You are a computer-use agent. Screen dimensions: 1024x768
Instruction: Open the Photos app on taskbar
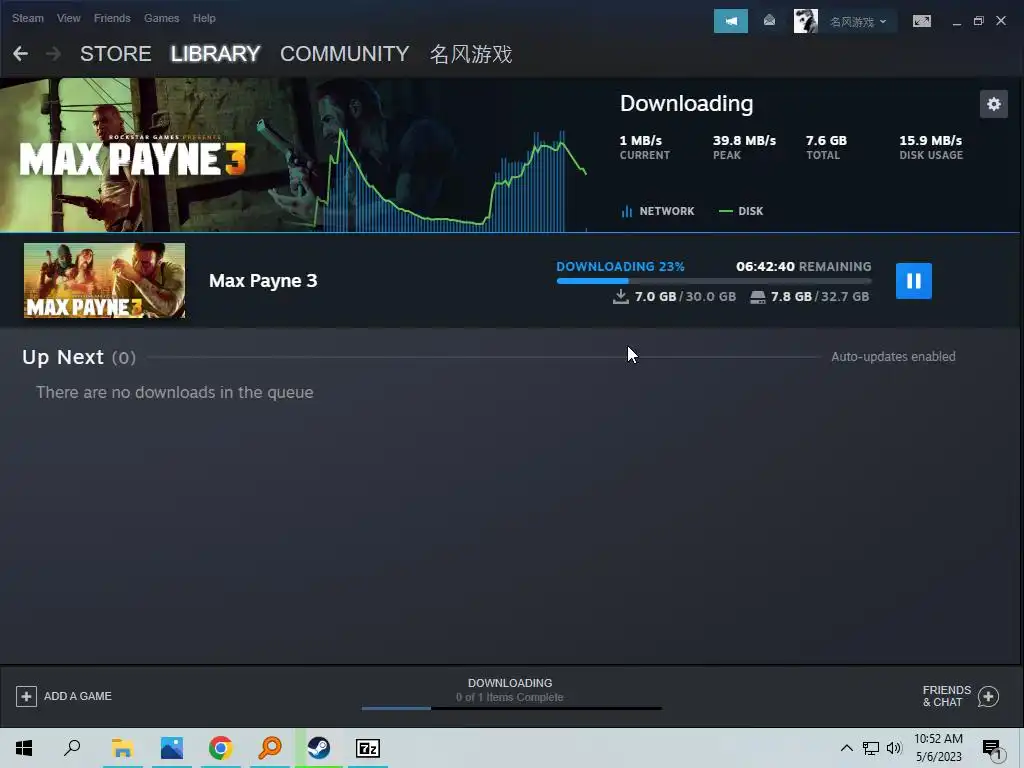click(x=172, y=748)
